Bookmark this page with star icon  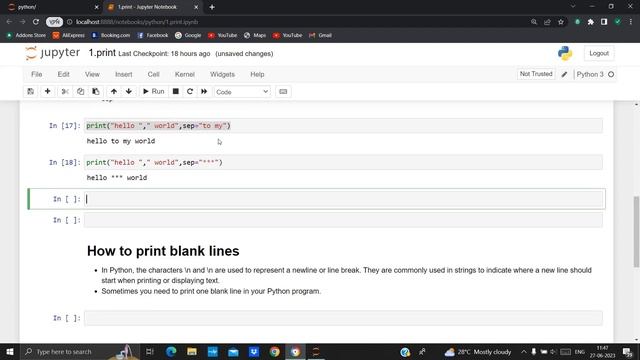click(561, 22)
